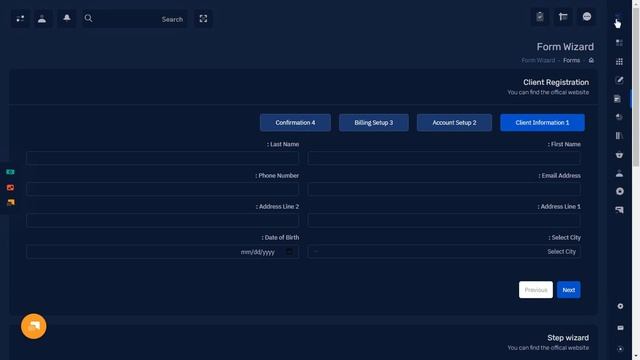640x360 pixels.
Task: Click the scrollbar down arrow at page bottom
Action: [x=636, y=357]
